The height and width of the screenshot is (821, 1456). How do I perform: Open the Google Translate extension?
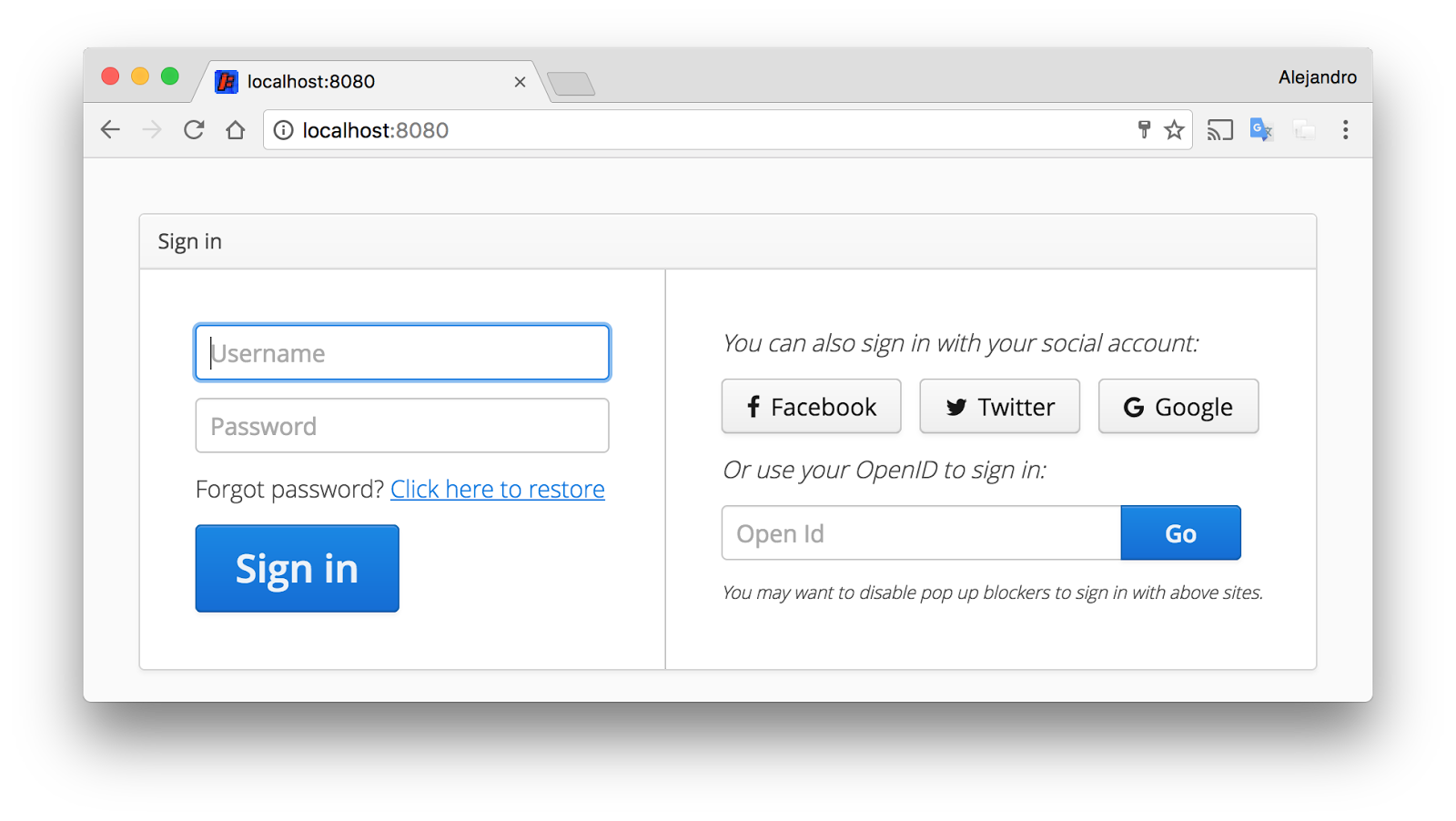pos(1261,130)
